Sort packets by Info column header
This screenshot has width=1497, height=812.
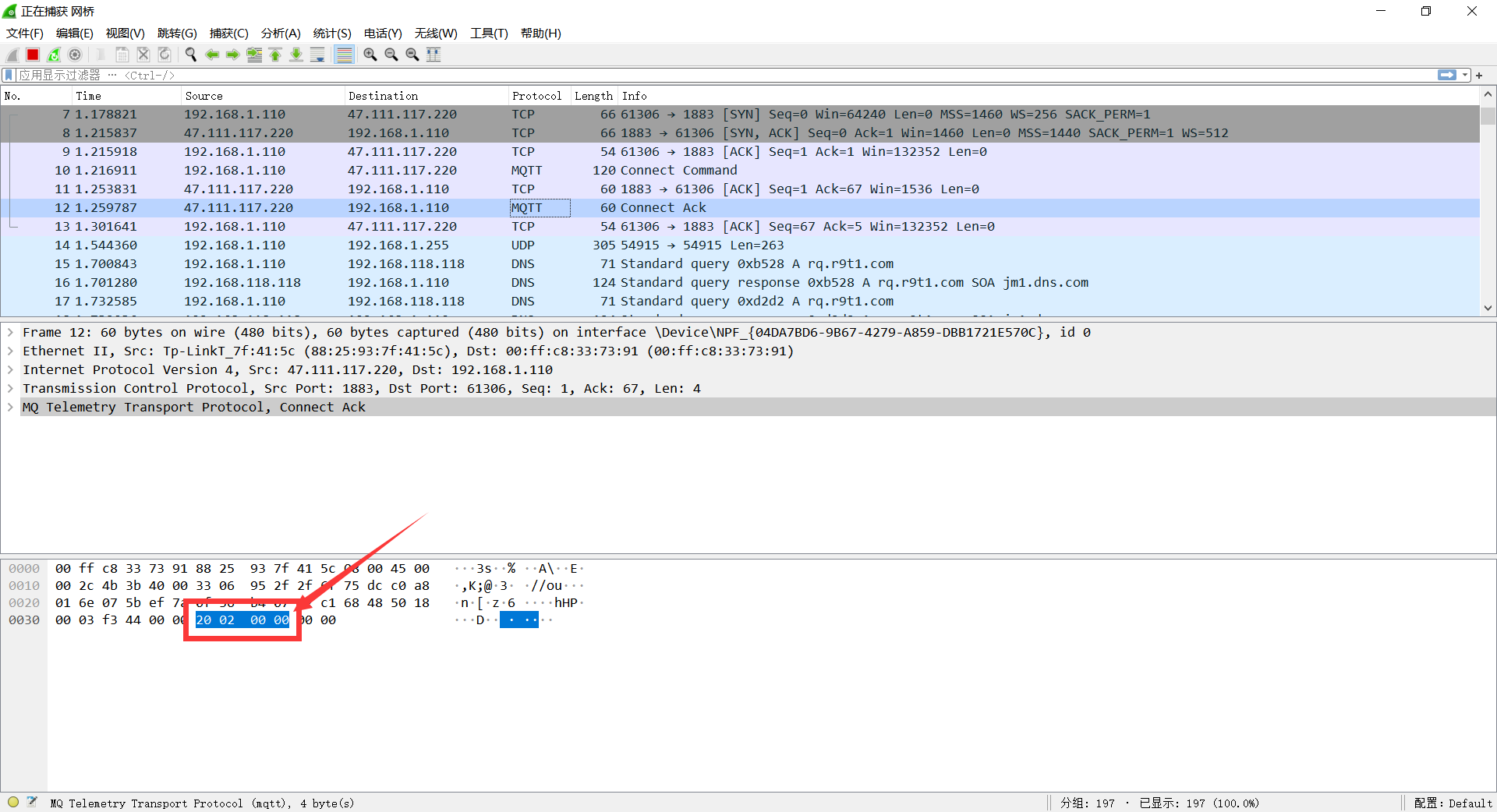point(1049,96)
